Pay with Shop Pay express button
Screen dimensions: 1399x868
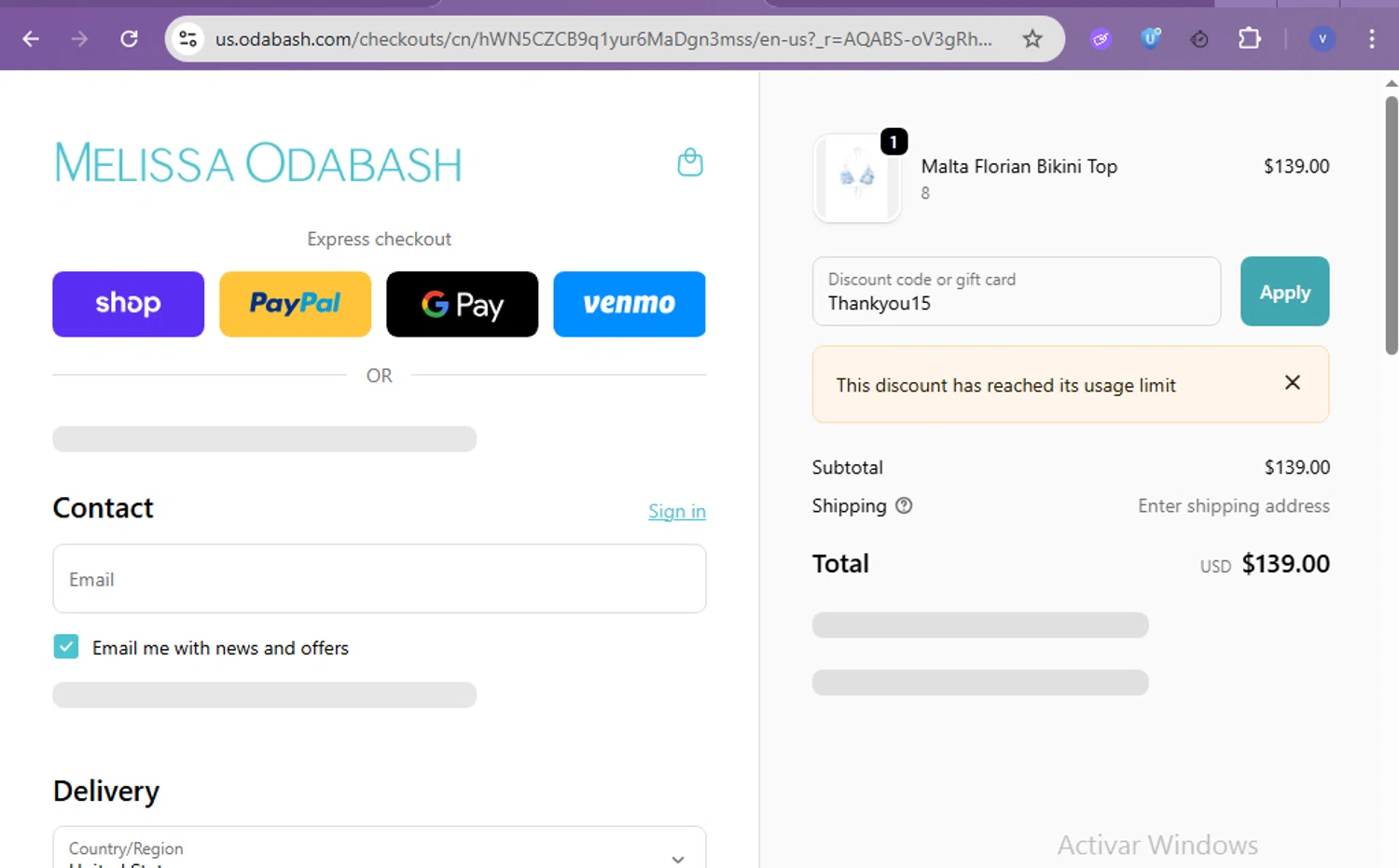(x=129, y=304)
